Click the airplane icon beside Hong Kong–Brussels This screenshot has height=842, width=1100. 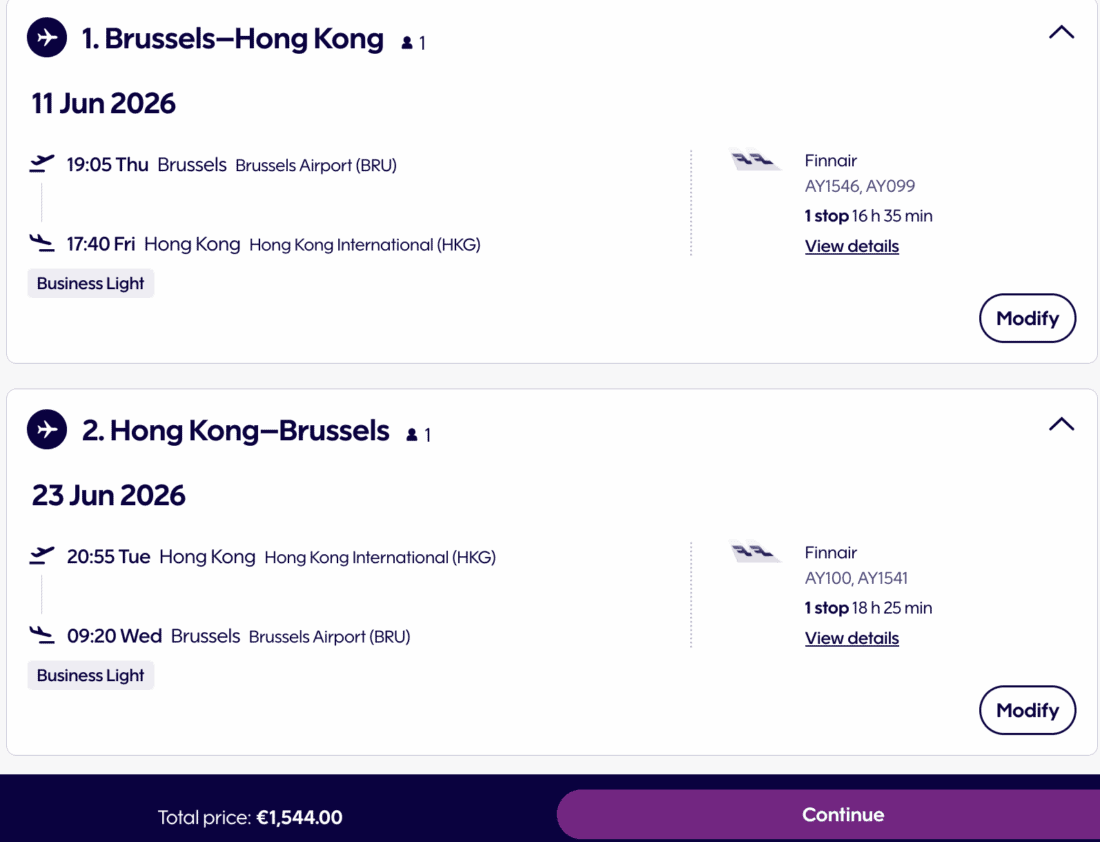pos(46,430)
